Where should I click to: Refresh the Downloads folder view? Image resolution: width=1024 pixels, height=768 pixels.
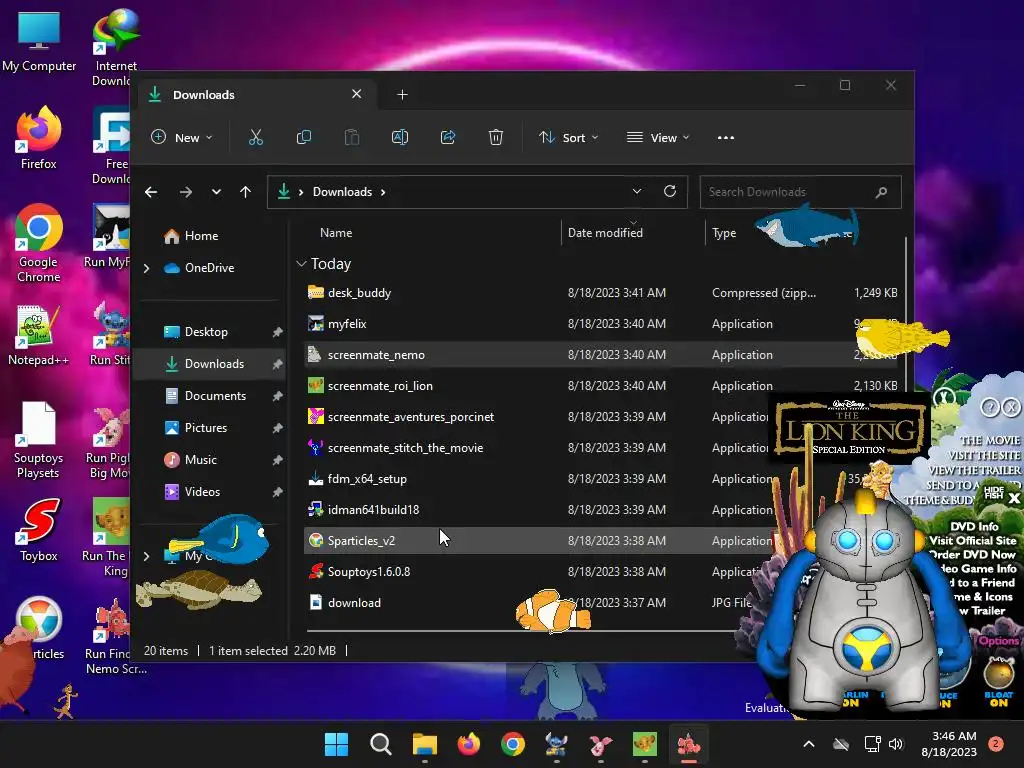669,191
